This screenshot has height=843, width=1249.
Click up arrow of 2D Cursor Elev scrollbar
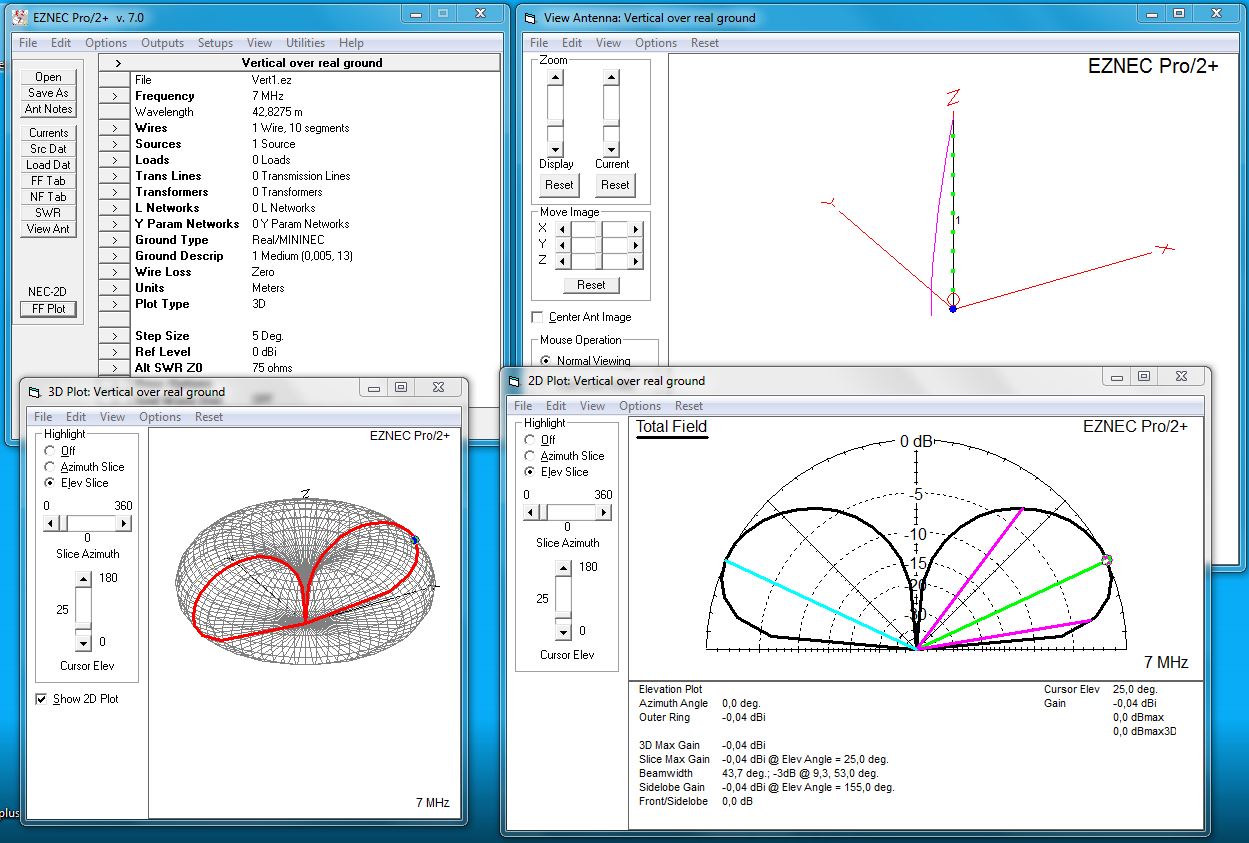[x=563, y=568]
